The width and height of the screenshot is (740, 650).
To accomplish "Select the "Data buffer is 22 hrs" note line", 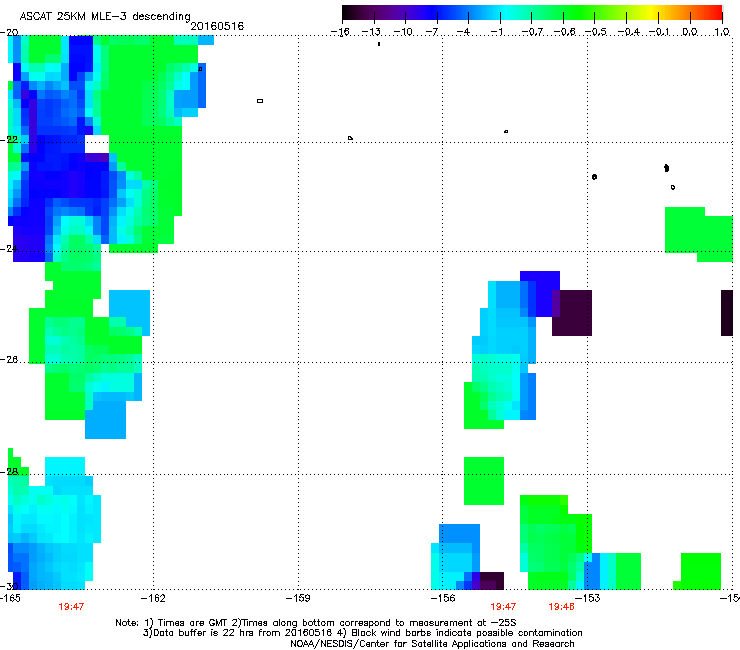I will click(362, 633).
